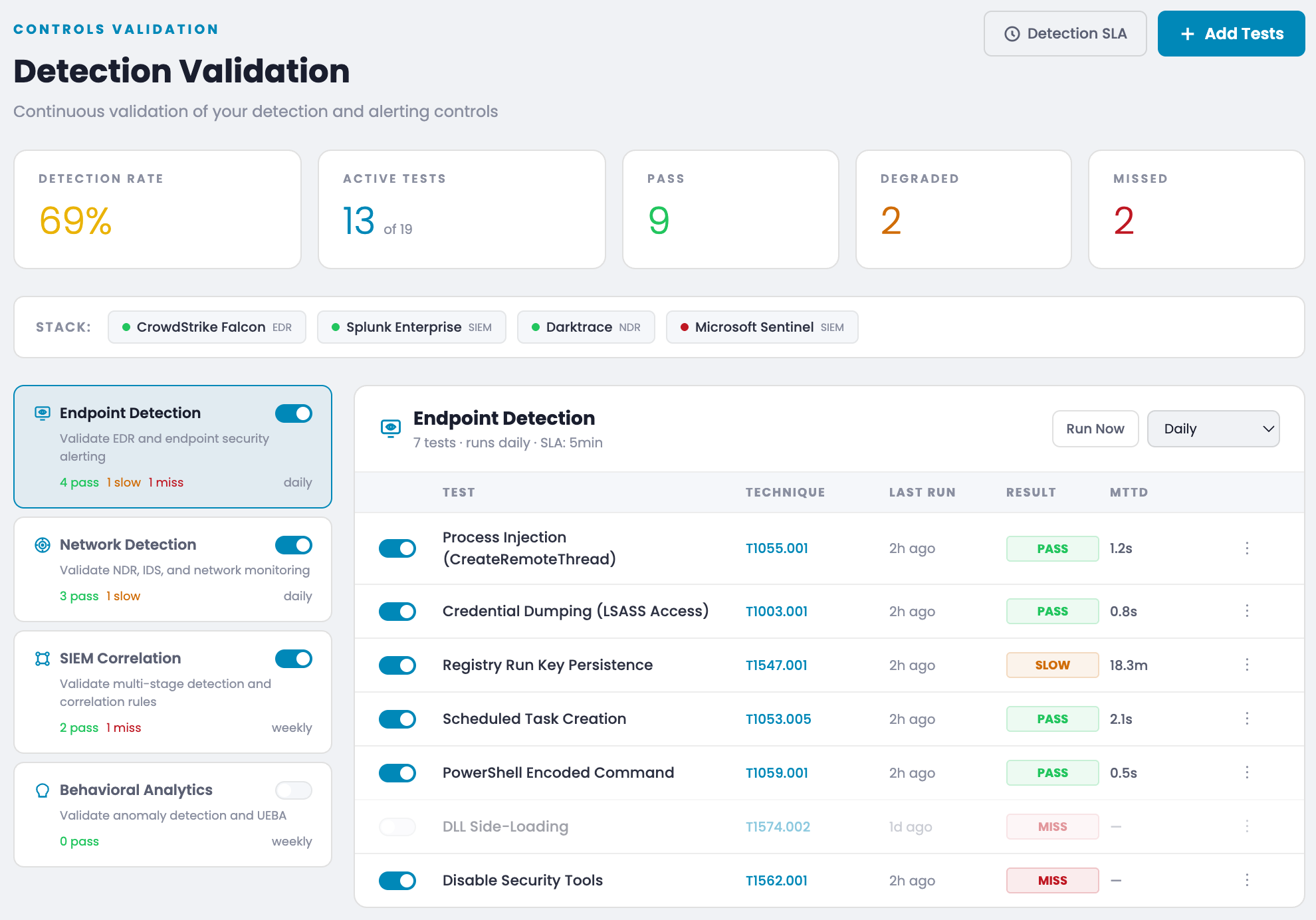Open options menu for Credential Dumping row
Viewport: 1316px width, 920px height.
(x=1247, y=611)
